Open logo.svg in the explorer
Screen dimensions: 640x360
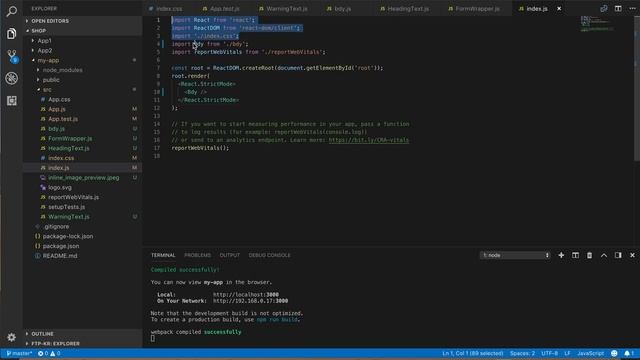tap(60, 188)
